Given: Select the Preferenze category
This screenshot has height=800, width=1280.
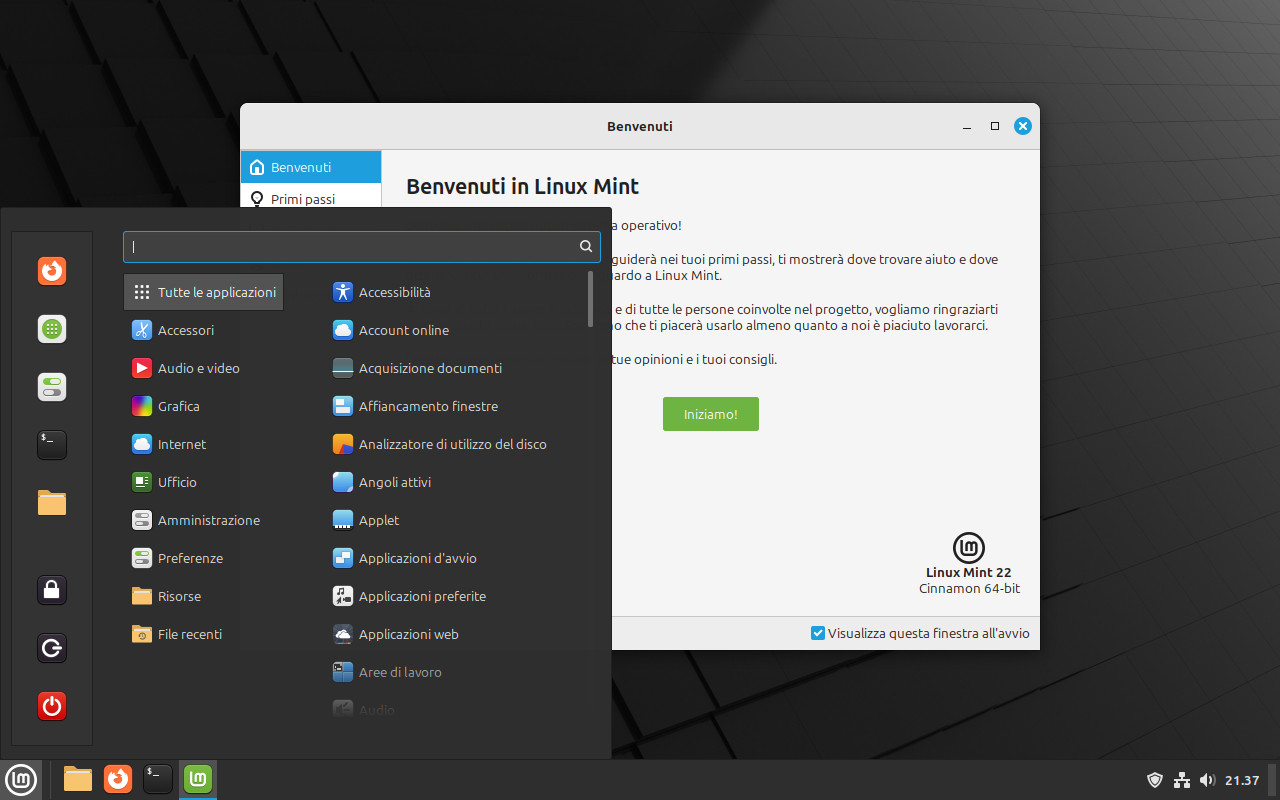Looking at the screenshot, I should [190, 558].
